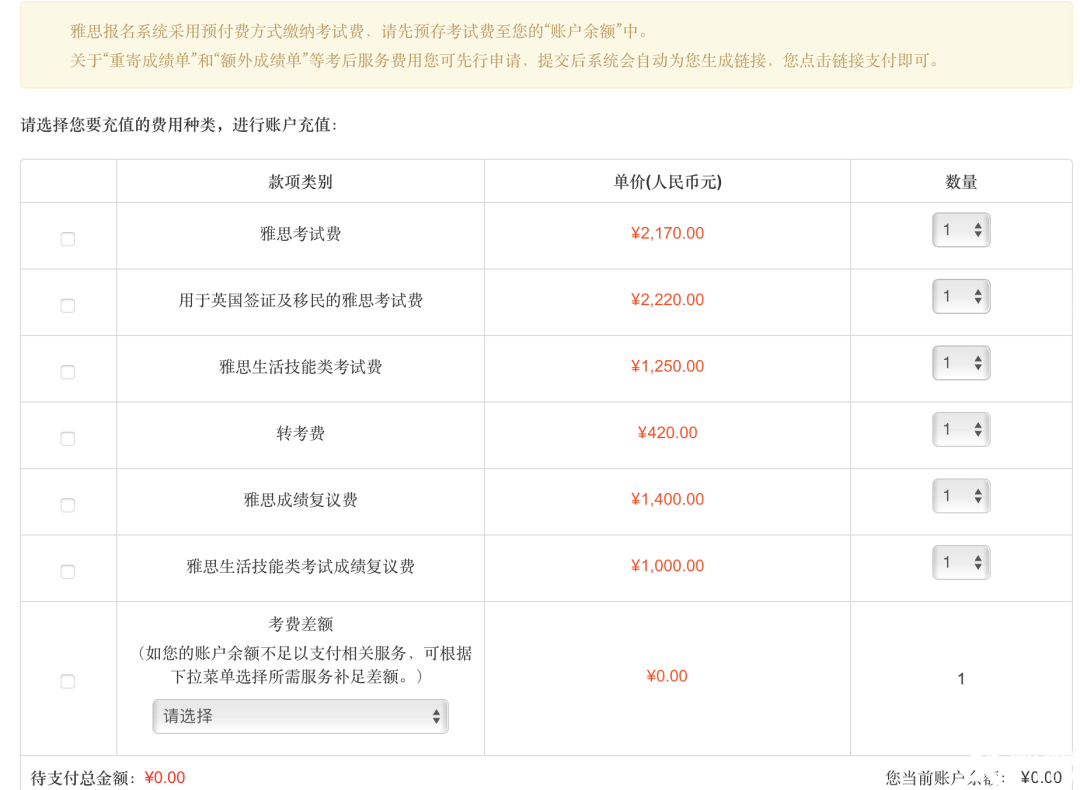The width and height of the screenshot is (1080, 790).
Task: Click the ¥0.00 price in 考费差额 row
Action: [667, 676]
